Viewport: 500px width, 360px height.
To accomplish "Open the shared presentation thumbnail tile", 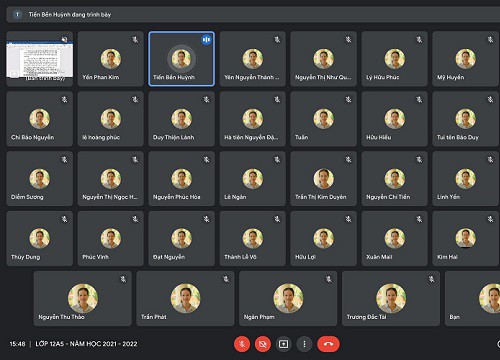I will pos(40,59).
